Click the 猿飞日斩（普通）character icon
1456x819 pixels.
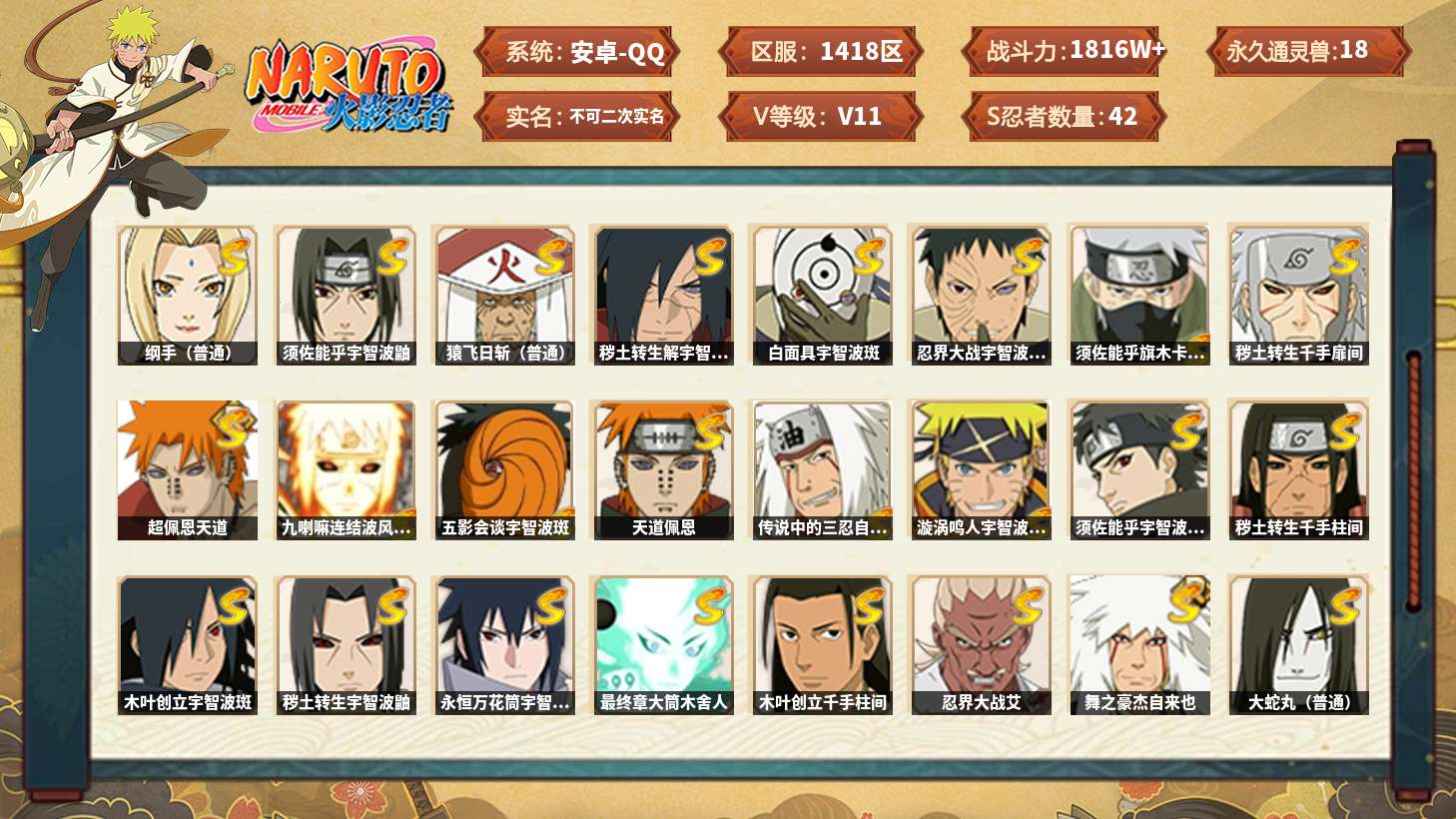pos(504,295)
